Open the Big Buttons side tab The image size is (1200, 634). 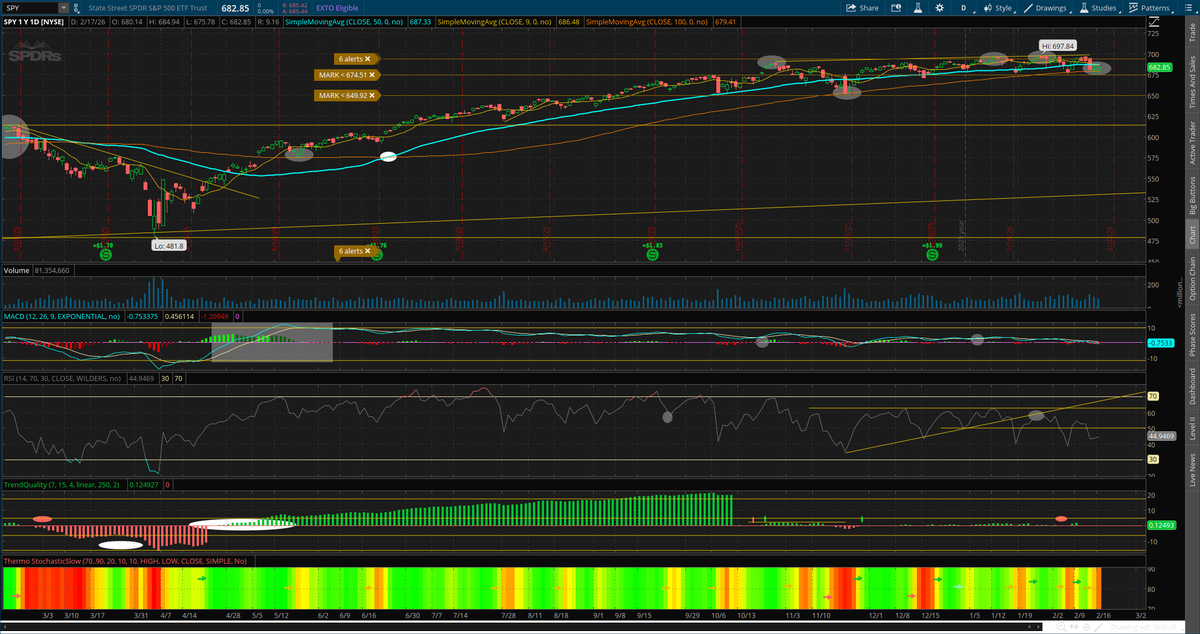(x=1191, y=197)
